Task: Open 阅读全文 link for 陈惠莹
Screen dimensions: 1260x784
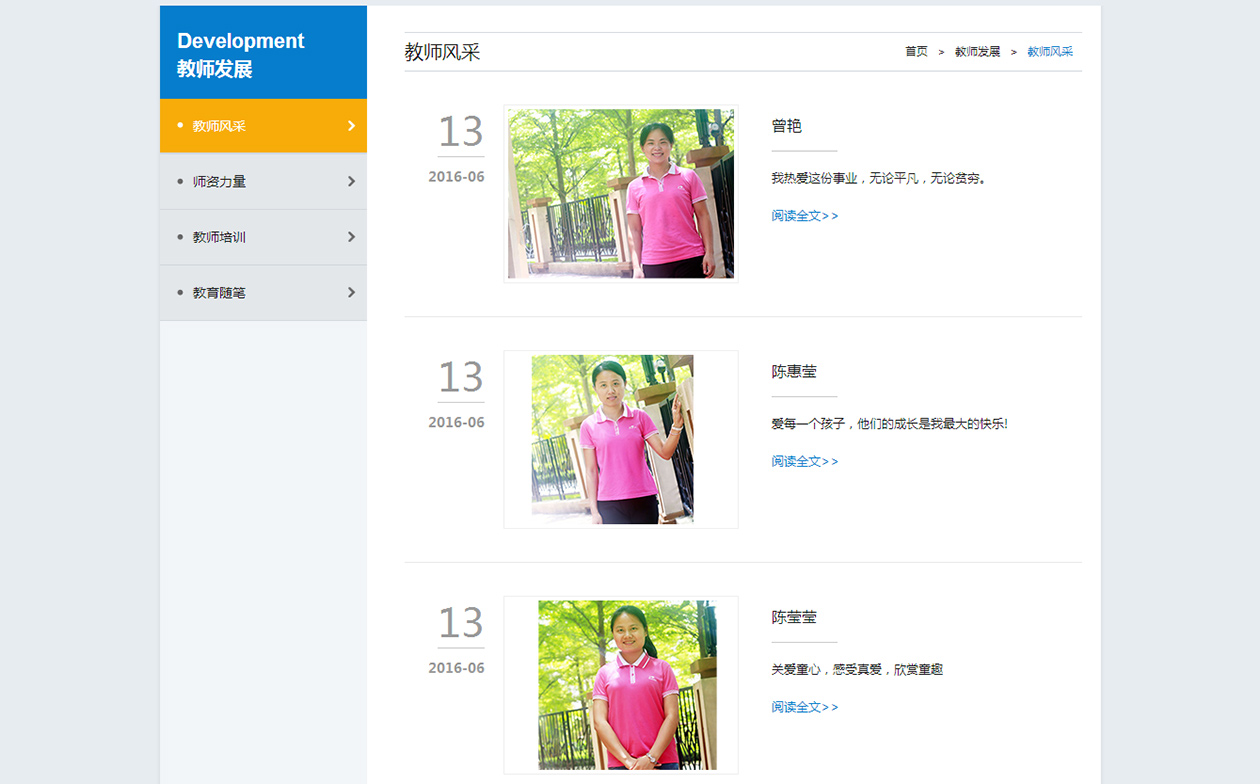Action: [805, 462]
